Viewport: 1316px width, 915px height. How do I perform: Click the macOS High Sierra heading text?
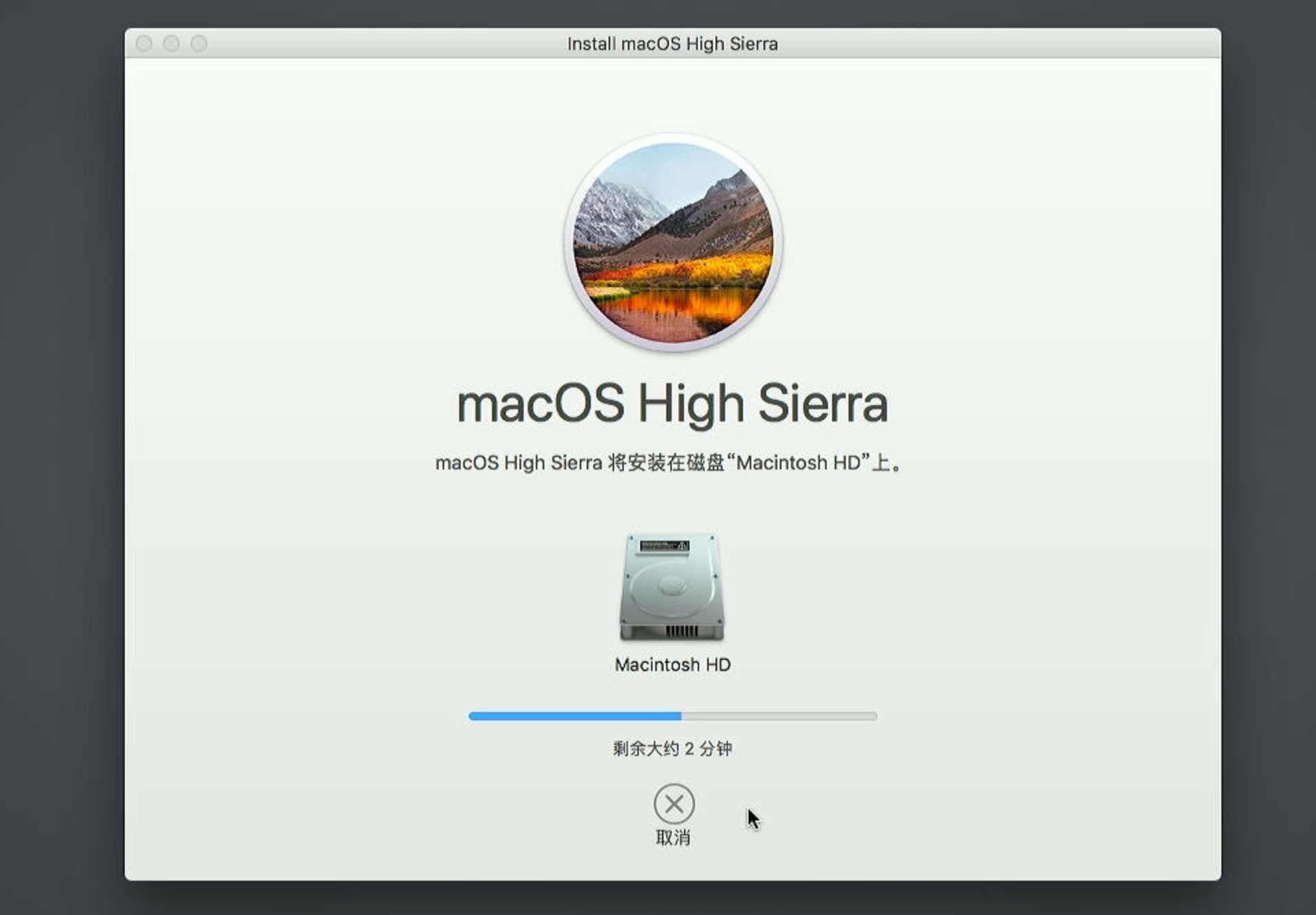tap(674, 403)
